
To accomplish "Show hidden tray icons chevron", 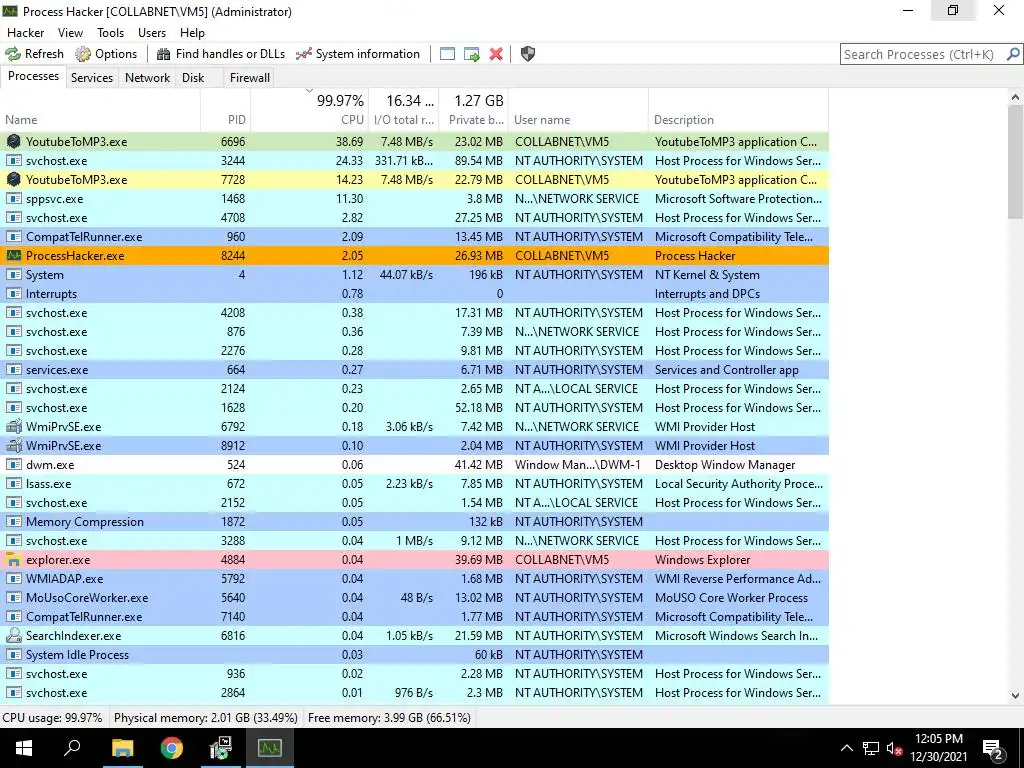I will pos(846,749).
